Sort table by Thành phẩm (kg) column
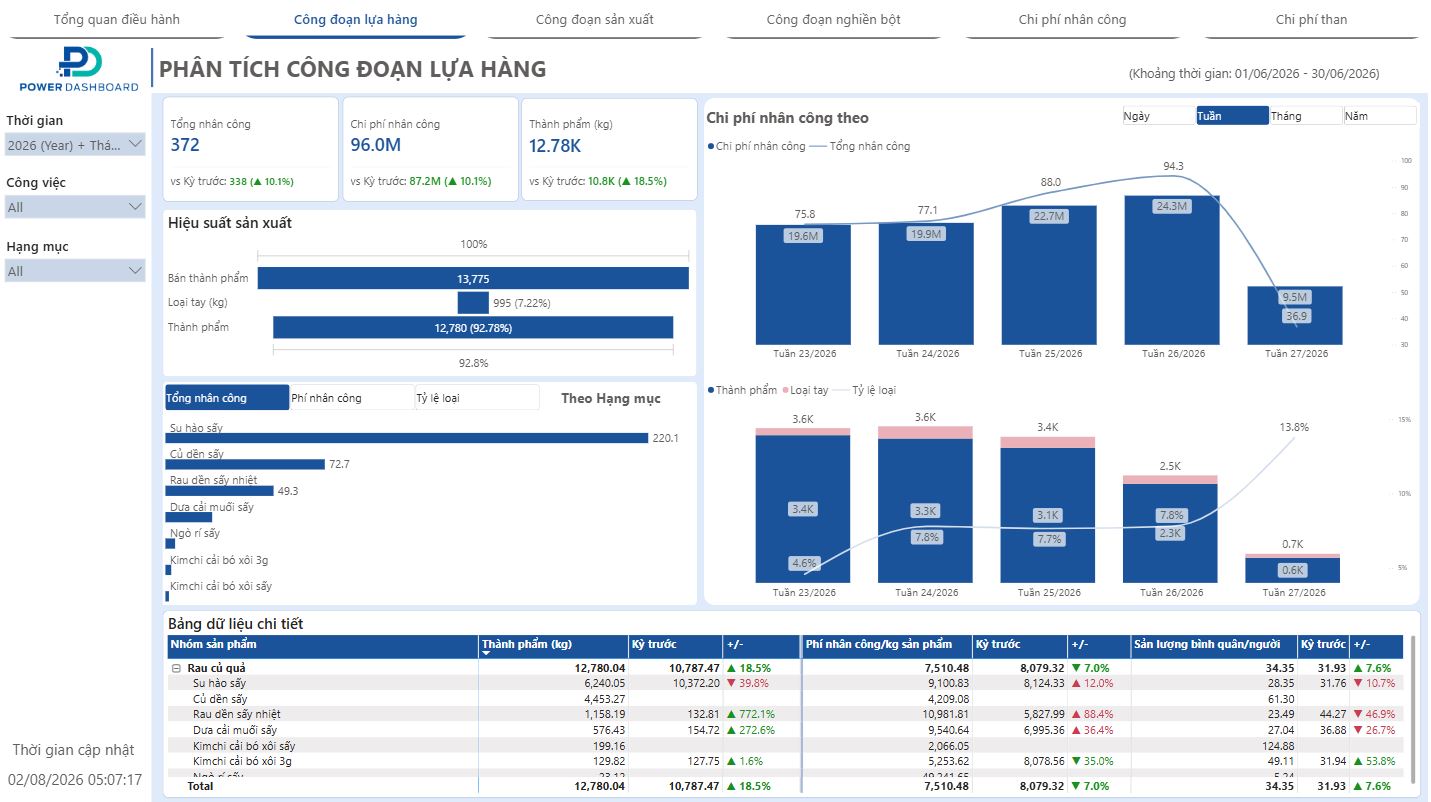The image size is (1431, 802). [554, 645]
